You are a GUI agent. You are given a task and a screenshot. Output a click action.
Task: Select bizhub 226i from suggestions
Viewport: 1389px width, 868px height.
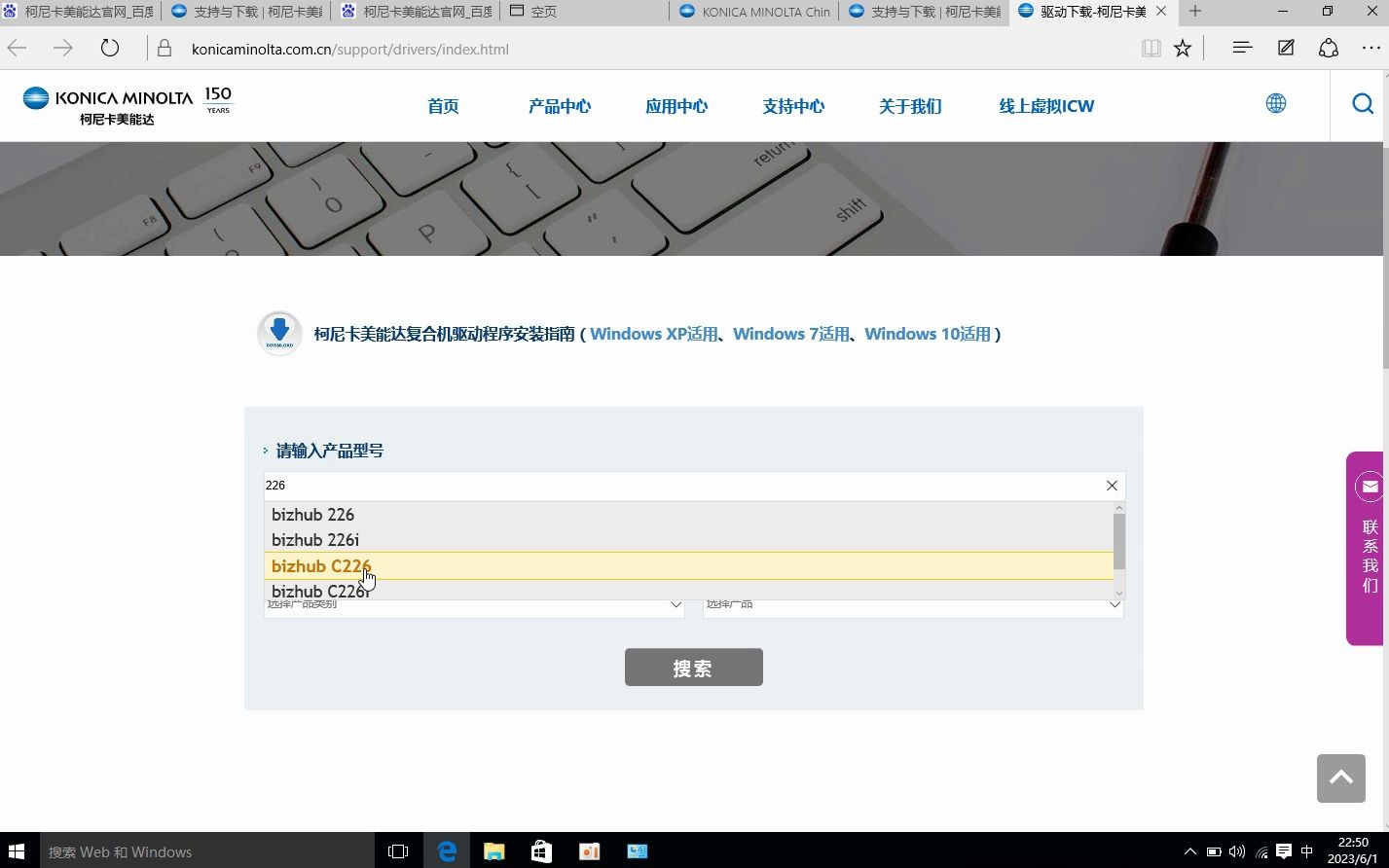pos(688,540)
